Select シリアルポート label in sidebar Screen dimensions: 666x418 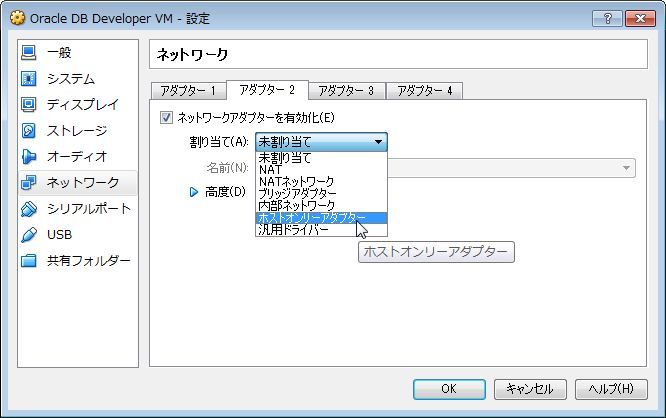89,209
